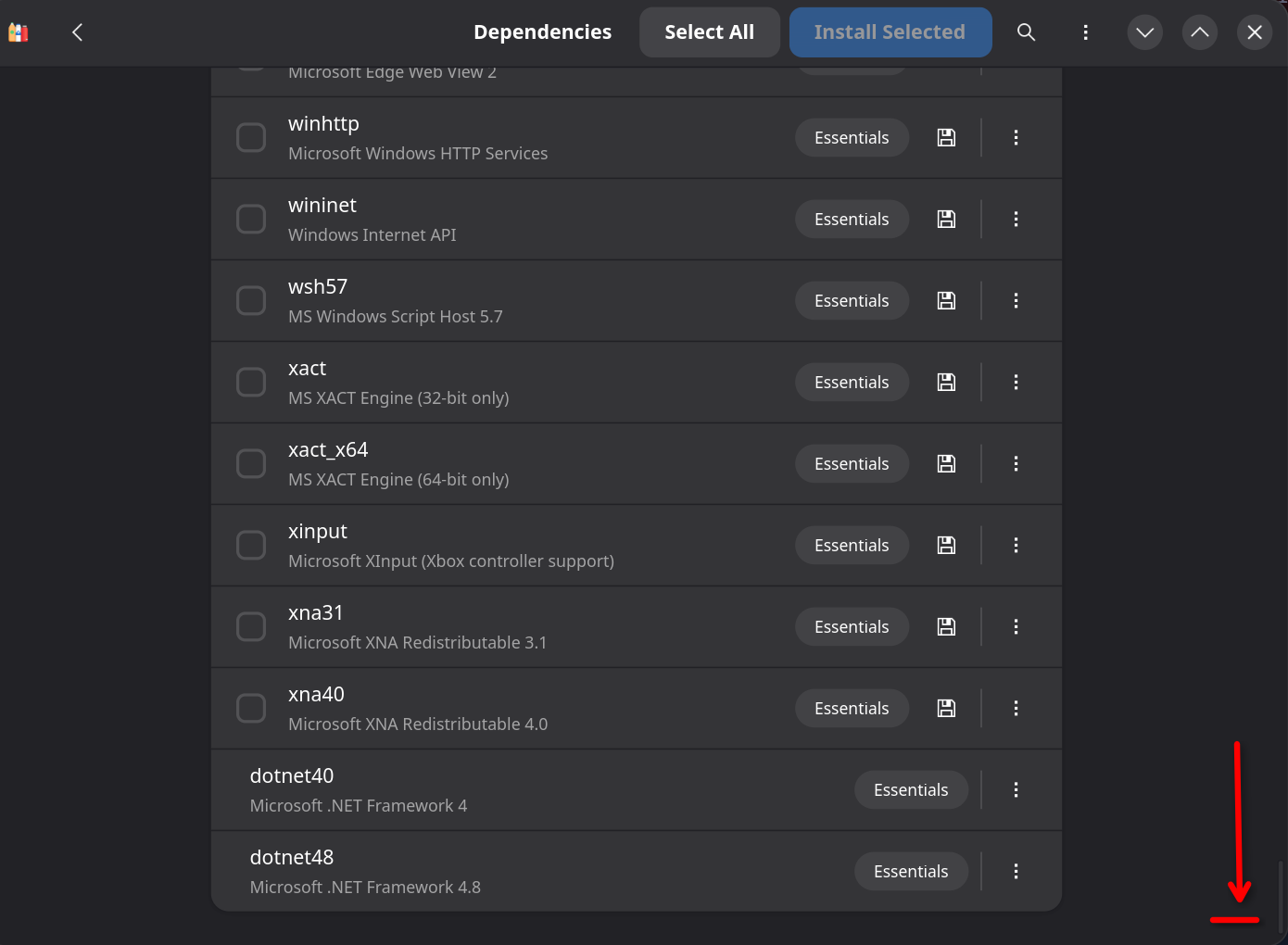Open the search magnifier icon
This screenshot has height=945, width=1288.
[1026, 32]
